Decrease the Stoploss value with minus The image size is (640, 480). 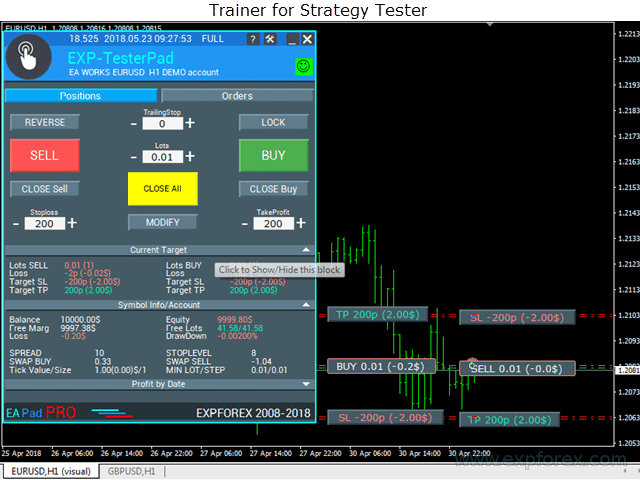[x=16, y=224]
